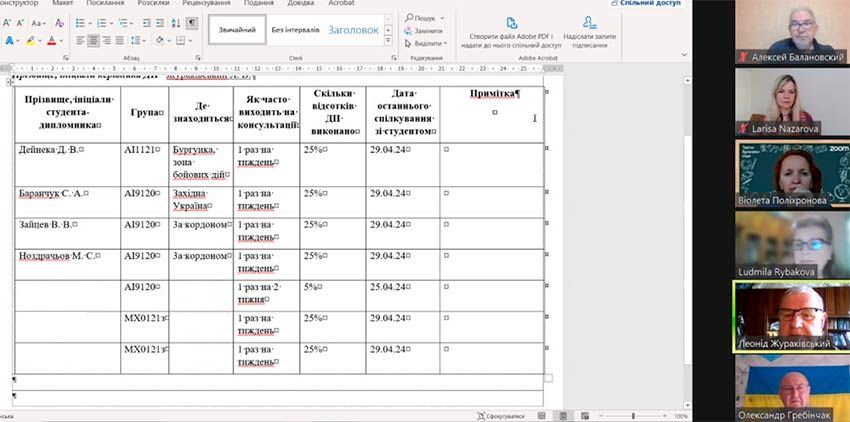This screenshot has height=422, width=850.
Task: Toggle center alignment
Action: [x=93, y=40]
